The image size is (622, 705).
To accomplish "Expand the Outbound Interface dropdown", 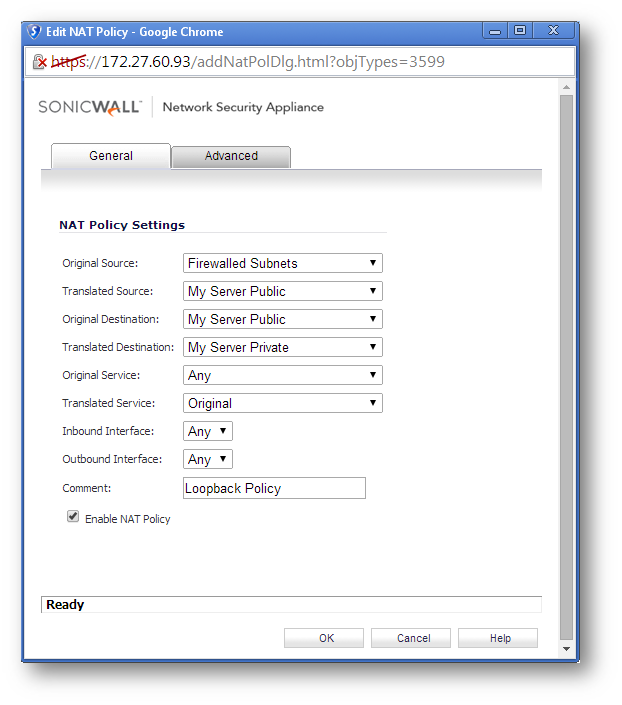I will click(x=208, y=460).
